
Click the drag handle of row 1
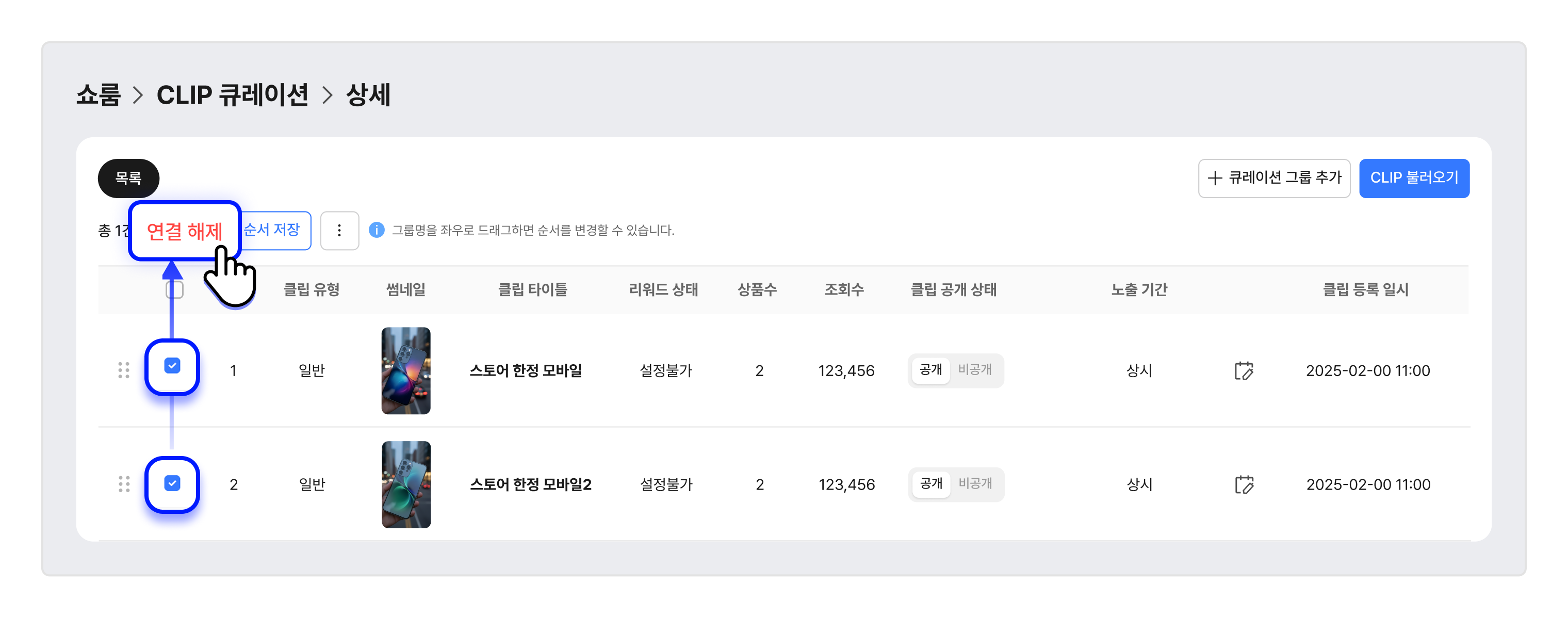click(x=124, y=370)
